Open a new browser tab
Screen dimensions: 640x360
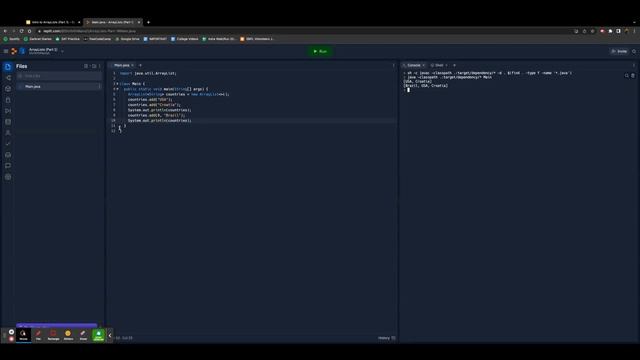click(x=148, y=22)
